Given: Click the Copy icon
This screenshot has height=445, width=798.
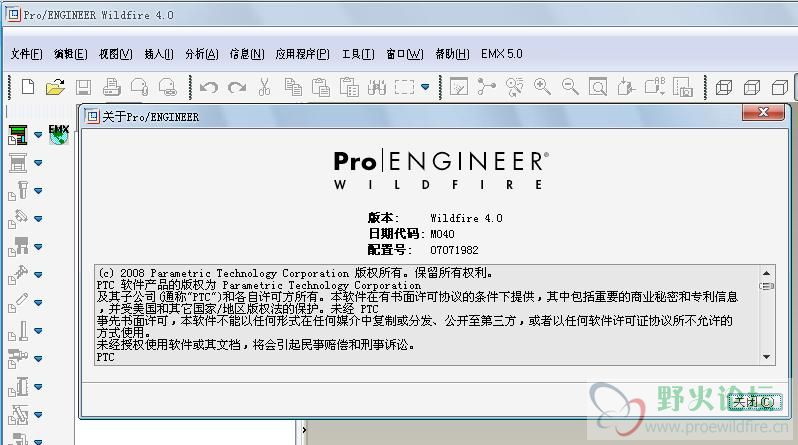Looking at the screenshot, I should [x=293, y=87].
